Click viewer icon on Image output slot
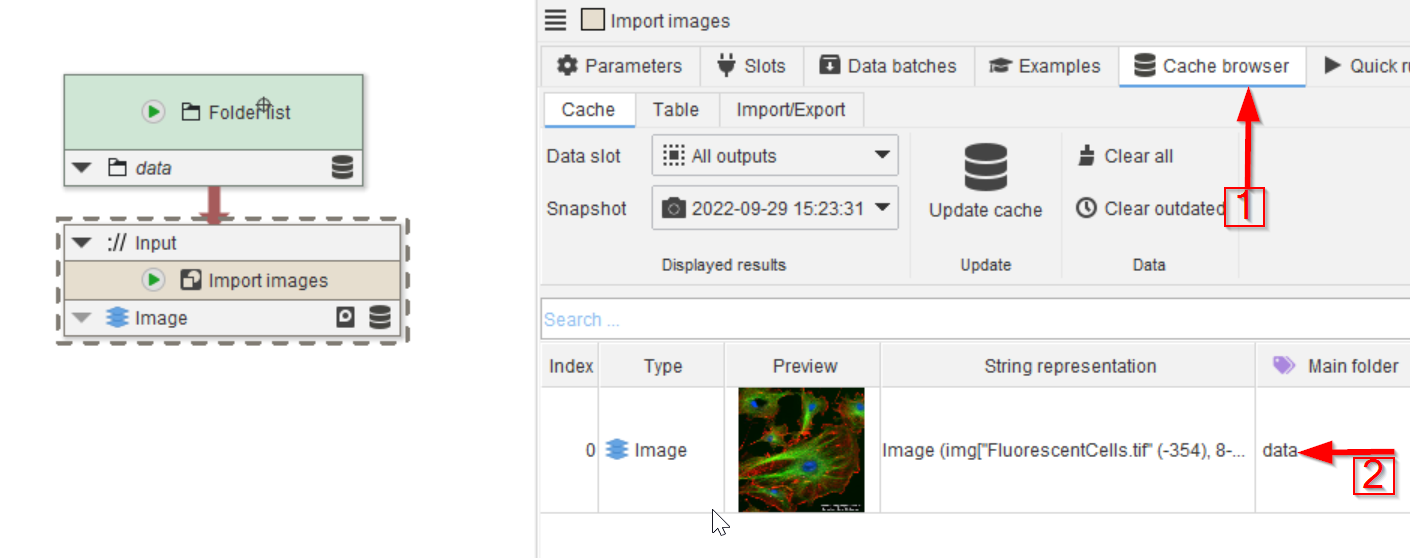 pyautogui.click(x=345, y=318)
